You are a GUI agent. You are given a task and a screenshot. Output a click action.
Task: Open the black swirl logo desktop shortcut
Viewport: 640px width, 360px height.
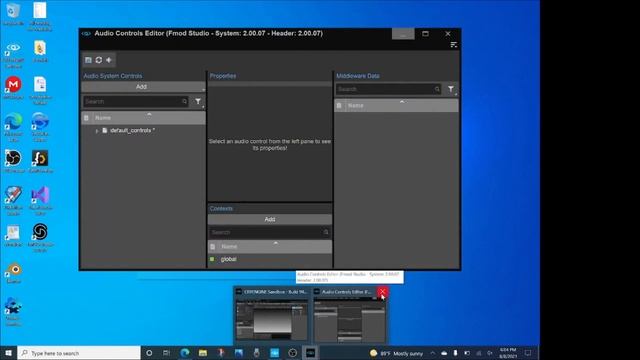click(40, 237)
